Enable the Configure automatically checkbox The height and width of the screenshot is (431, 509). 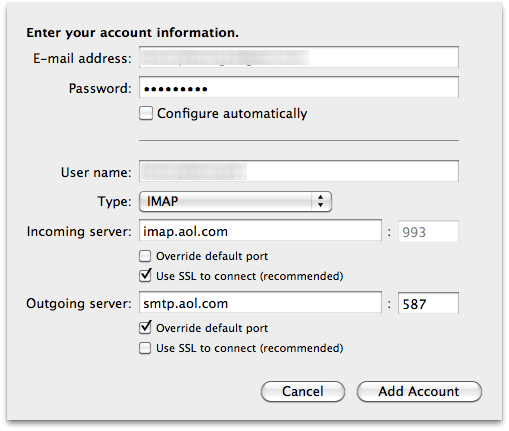[146, 113]
